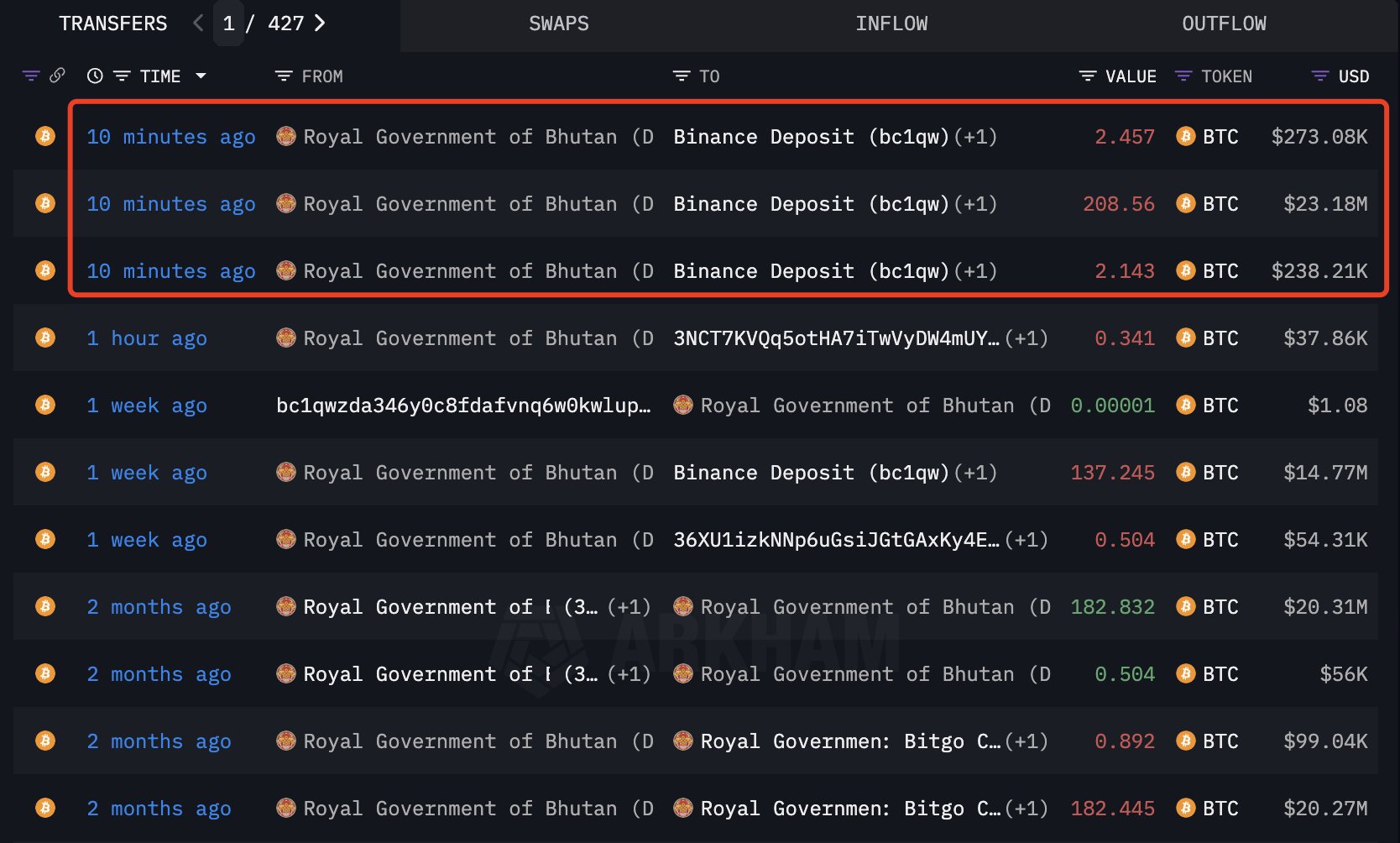Expand (+1) on the 182.832 row sender

click(x=629, y=607)
